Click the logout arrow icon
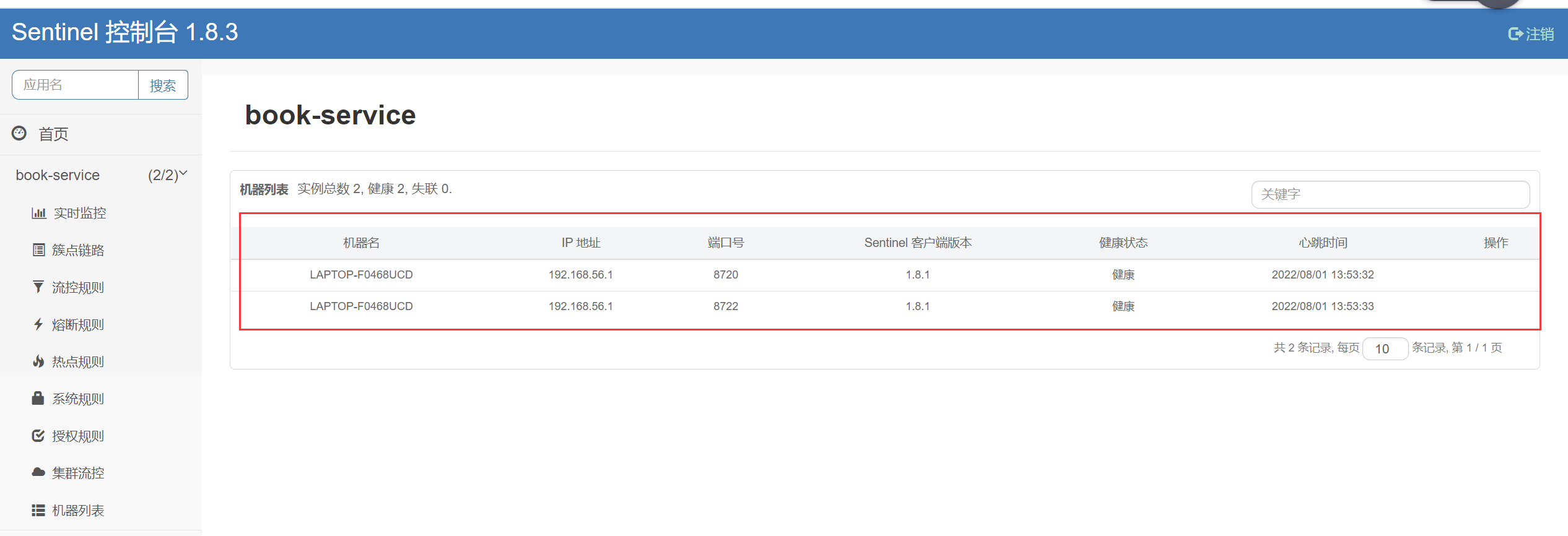Image resolution: width=1568 pixels, height=536 pixels. (x=1515, y=34)
